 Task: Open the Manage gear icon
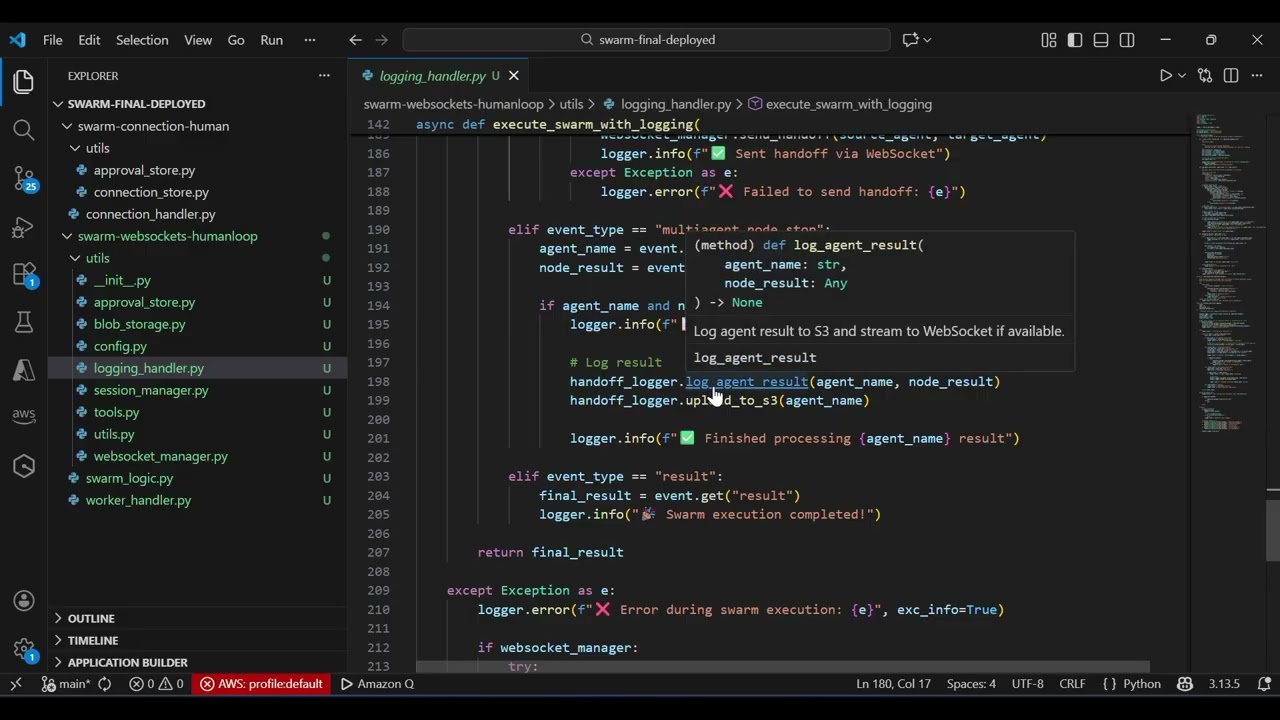tap(24, 649)
